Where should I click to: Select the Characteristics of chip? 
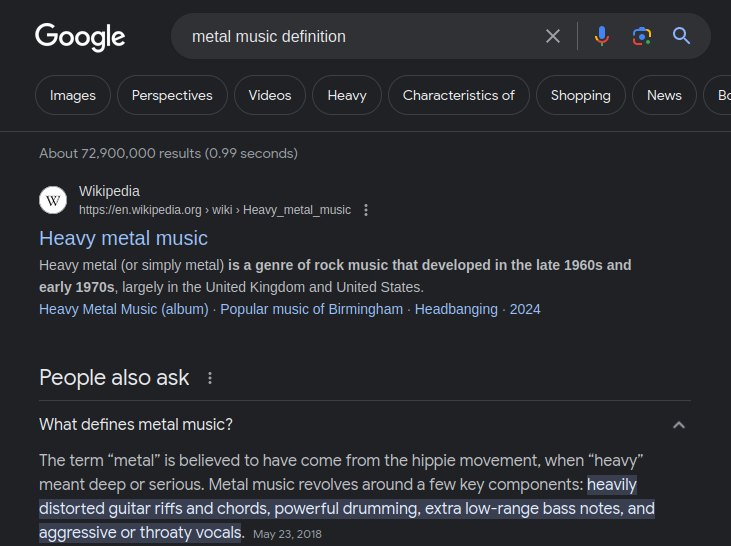pyautogui.click(x=459, y=95)
